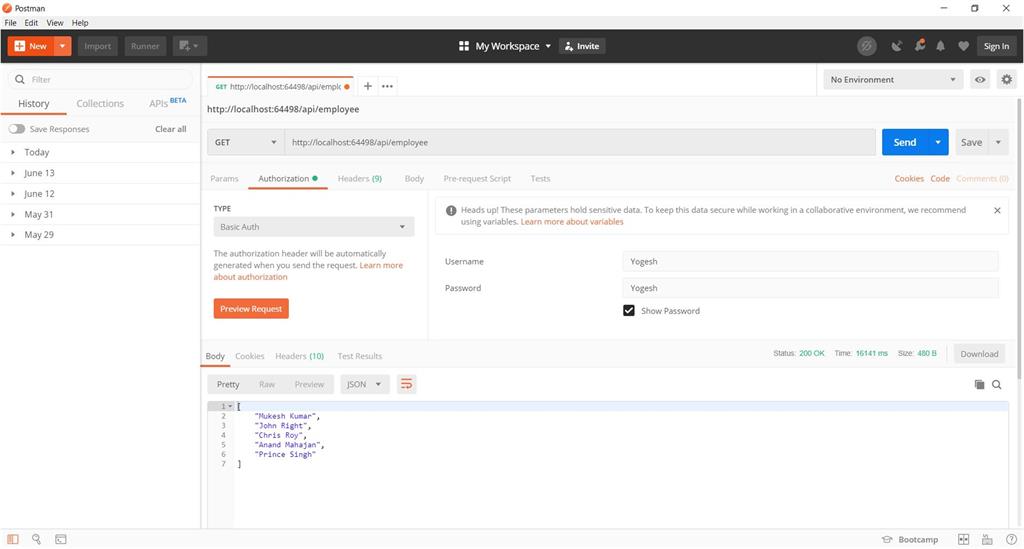Open the Test Results tab
The image size is (1024, 549).
pyautogui.click(x=360, y=356)
